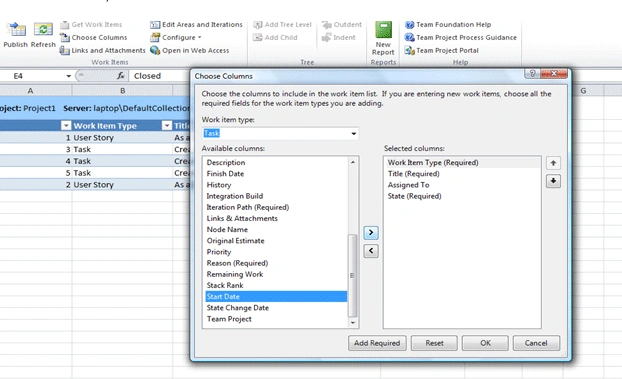
Task: Click the Add Child command
Action: [275, 38]
